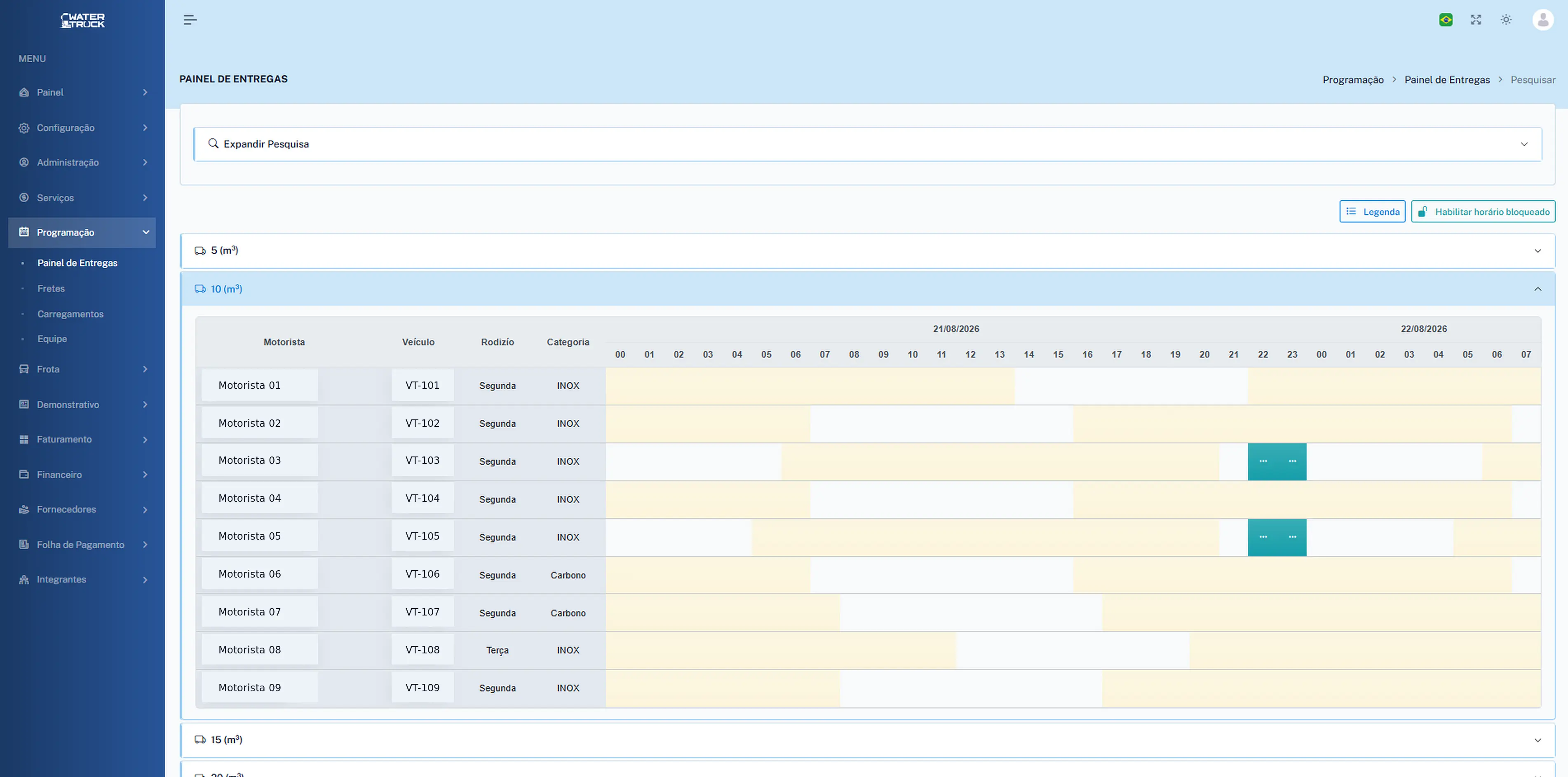This screenshot has width=1568, height=777.
Task: Select Equipe submenu item
Action: [x=52, y=339]
